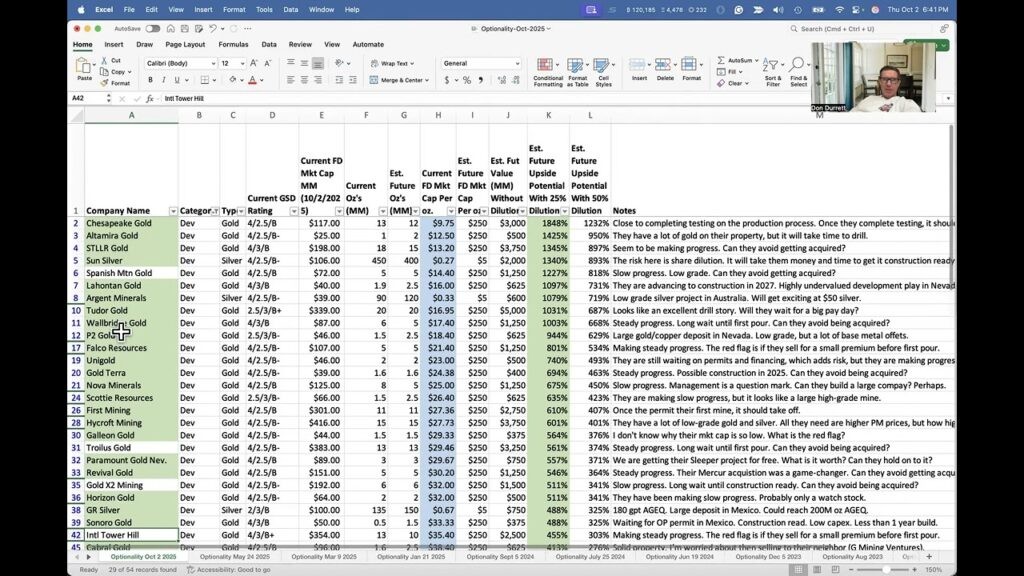The width and height of the screenshot is (1024, 576).
Task: Toggle Wrap Text for cells
Action: point(392,63)
